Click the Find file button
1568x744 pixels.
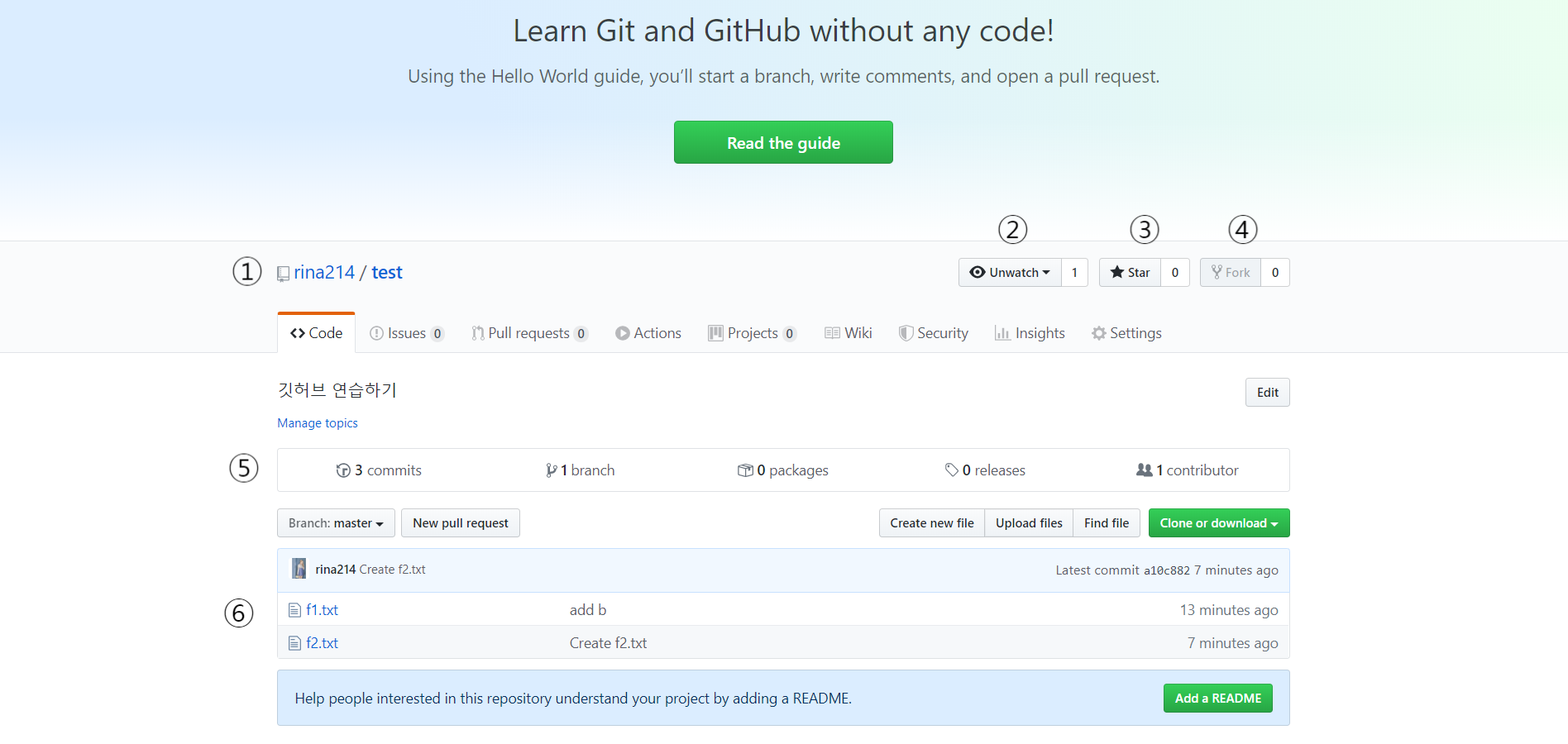point(1107,523)
